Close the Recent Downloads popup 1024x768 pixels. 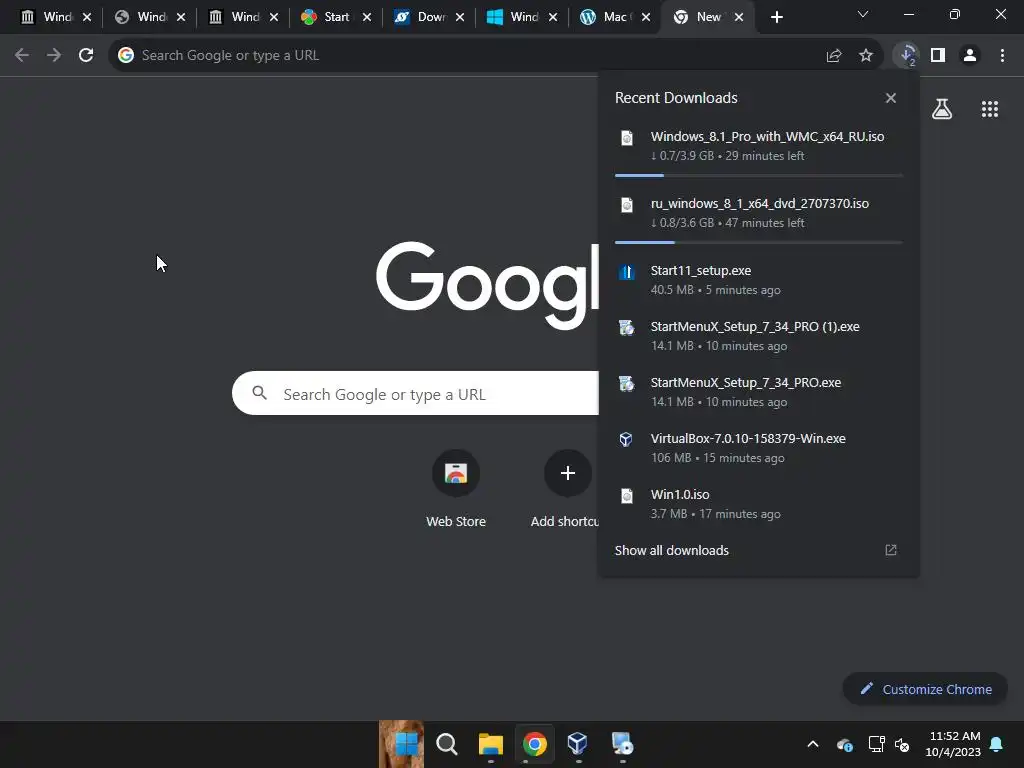pos(891,98)
